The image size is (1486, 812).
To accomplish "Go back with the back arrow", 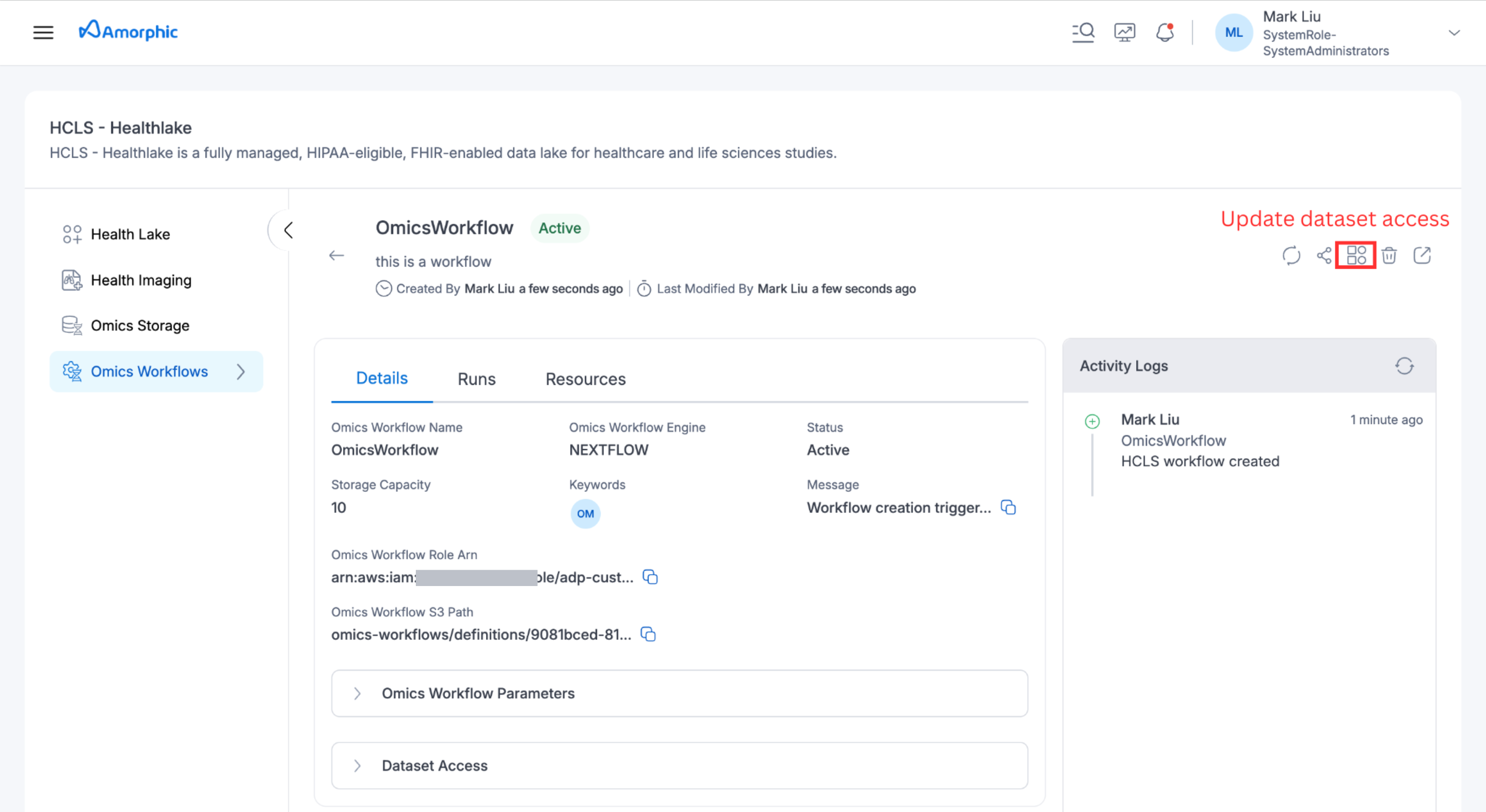I will pos(337,255).
